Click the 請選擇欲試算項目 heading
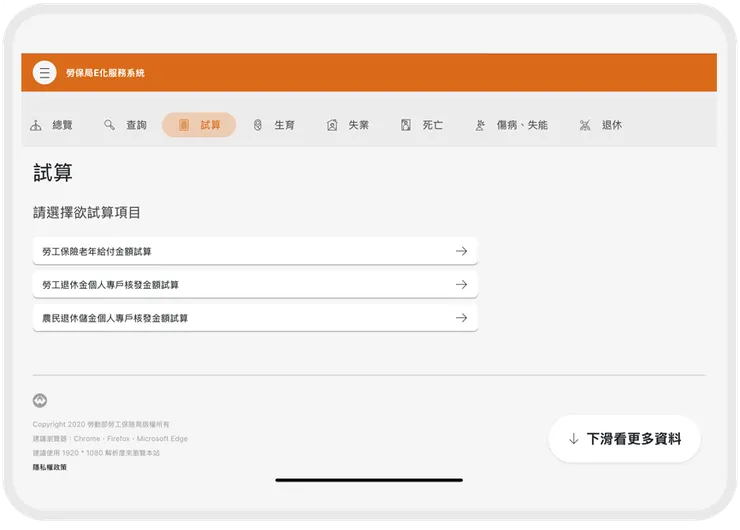This screenshot has height=530, width=740. point(87,212)
